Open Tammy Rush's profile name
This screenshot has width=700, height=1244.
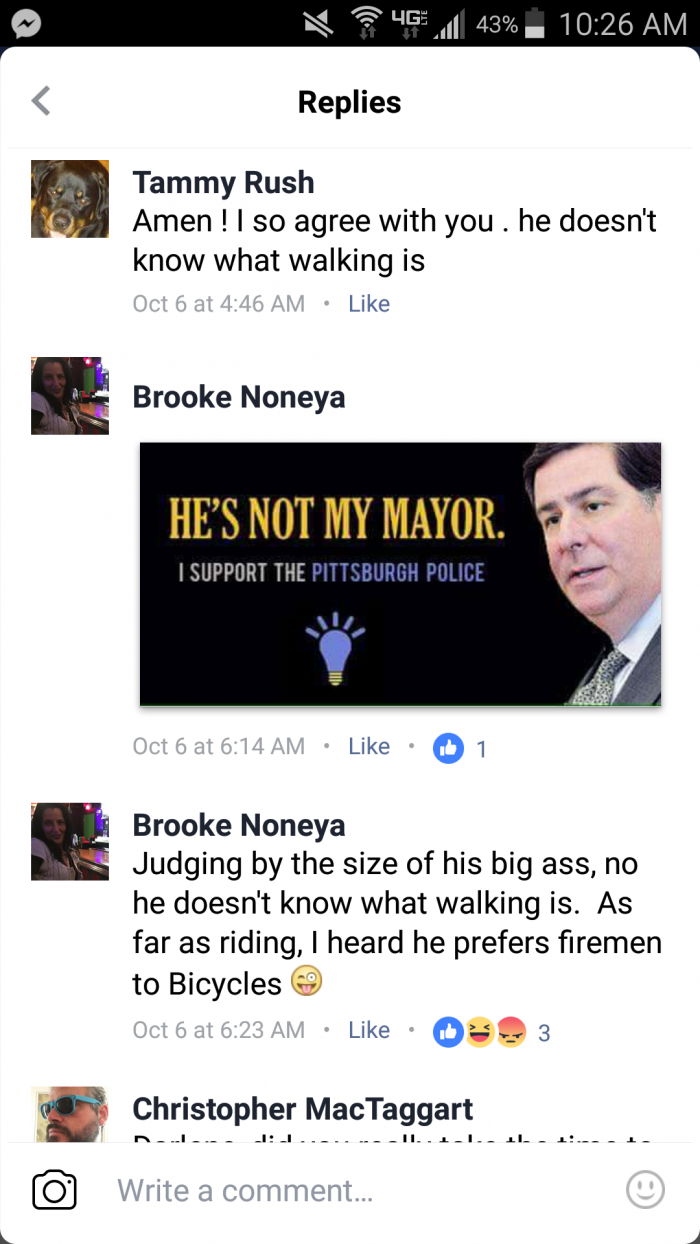(x=224, y=182)
